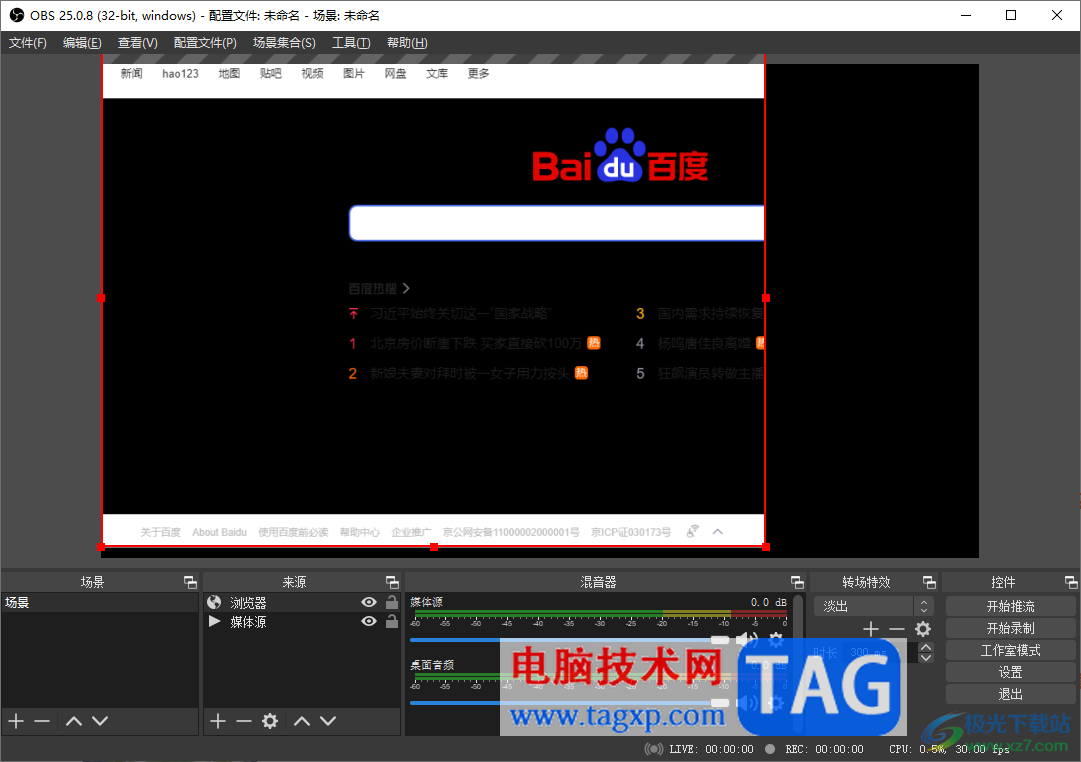Lock the 媒体源 source with its padlock
Viewport: 1081px width, 762px height.
coord(392,621)
